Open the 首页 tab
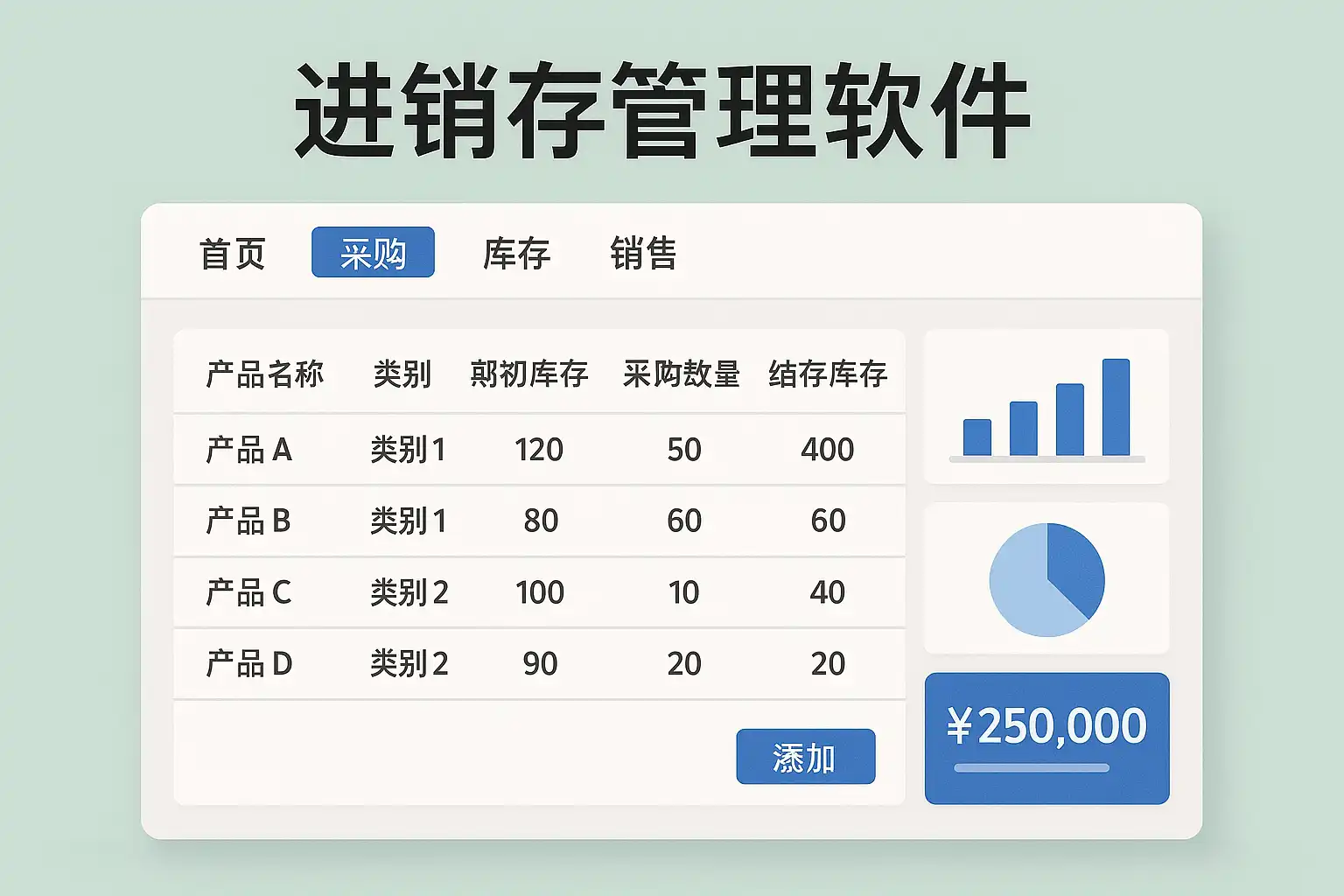1344x896 pixels. pos(233,254)
